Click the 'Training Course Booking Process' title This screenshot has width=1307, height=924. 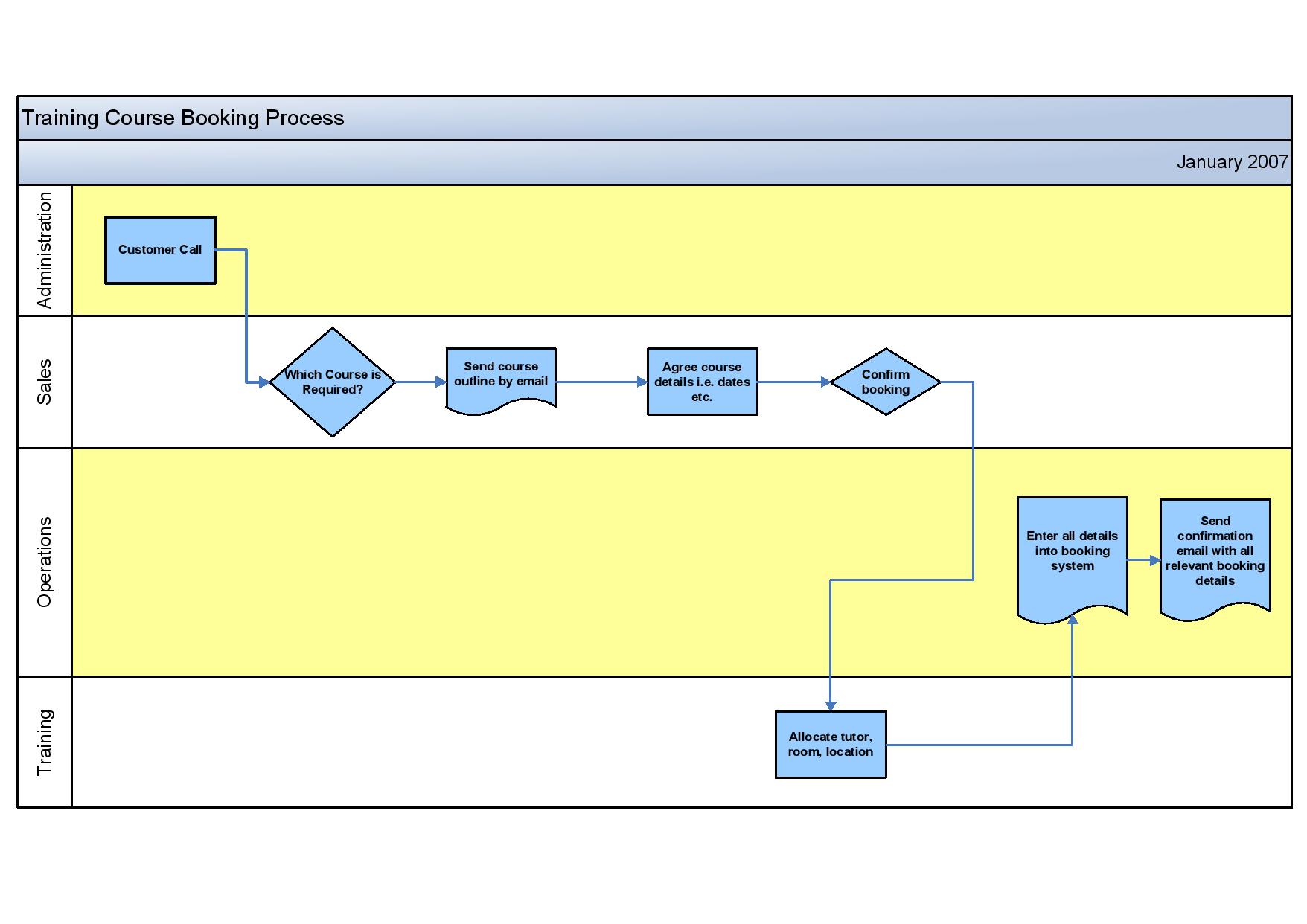tap(183, 118)
